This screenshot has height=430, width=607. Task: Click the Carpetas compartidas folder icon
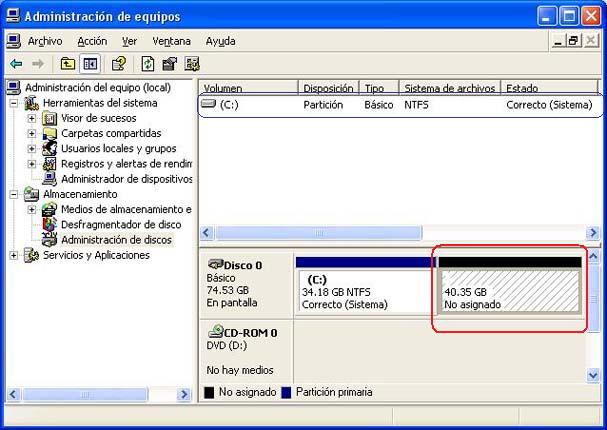(x=50, y=133)
